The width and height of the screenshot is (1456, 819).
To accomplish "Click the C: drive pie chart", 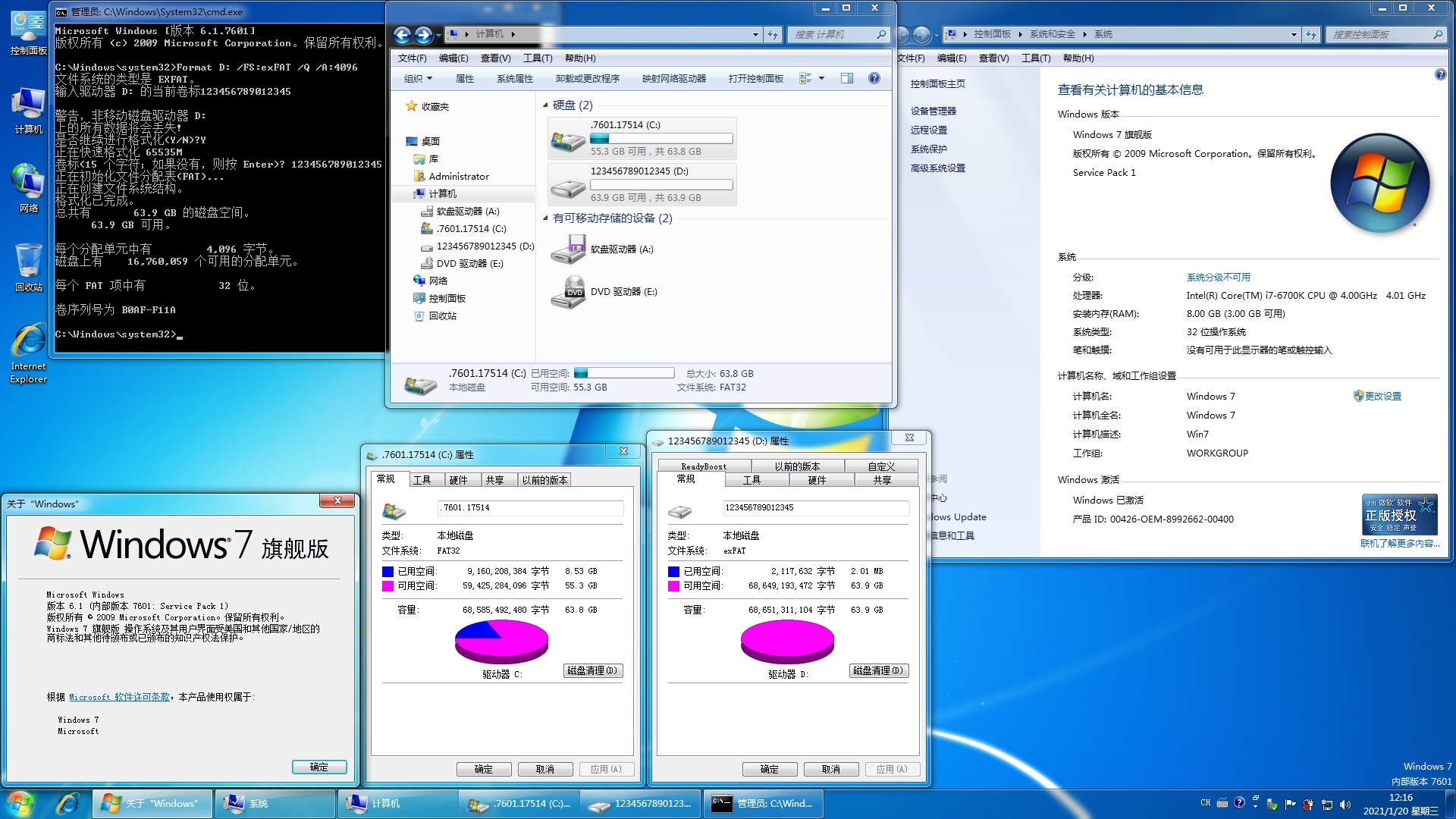I will [x=501, y=642].
